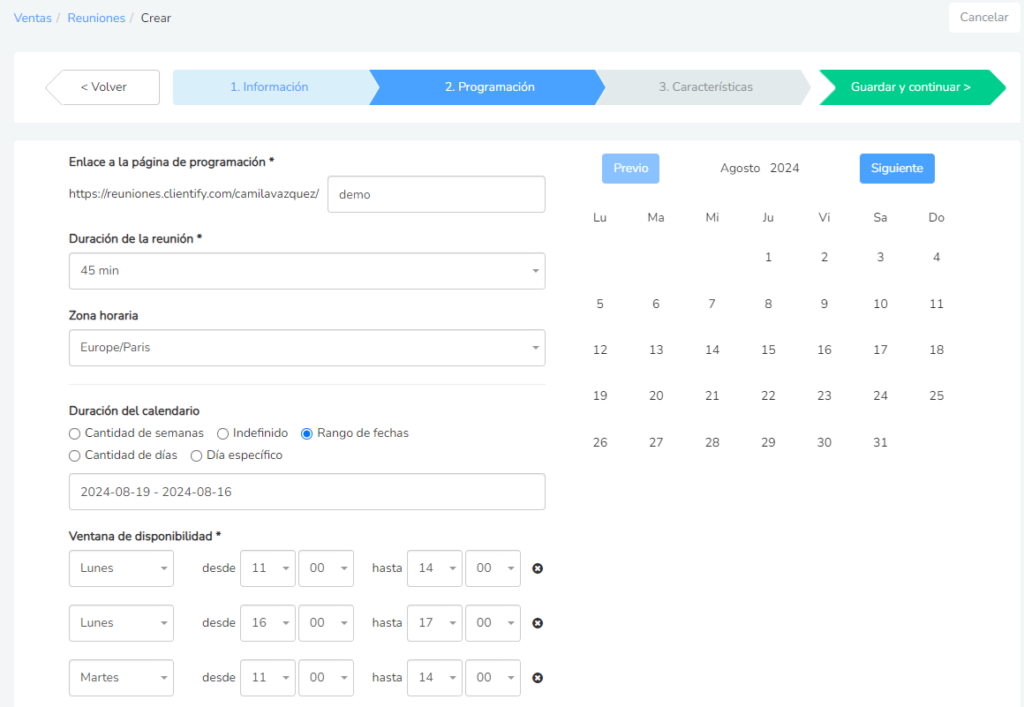
Task: Open the start hour 16 dropdown
Action: (x=268, y=623)
